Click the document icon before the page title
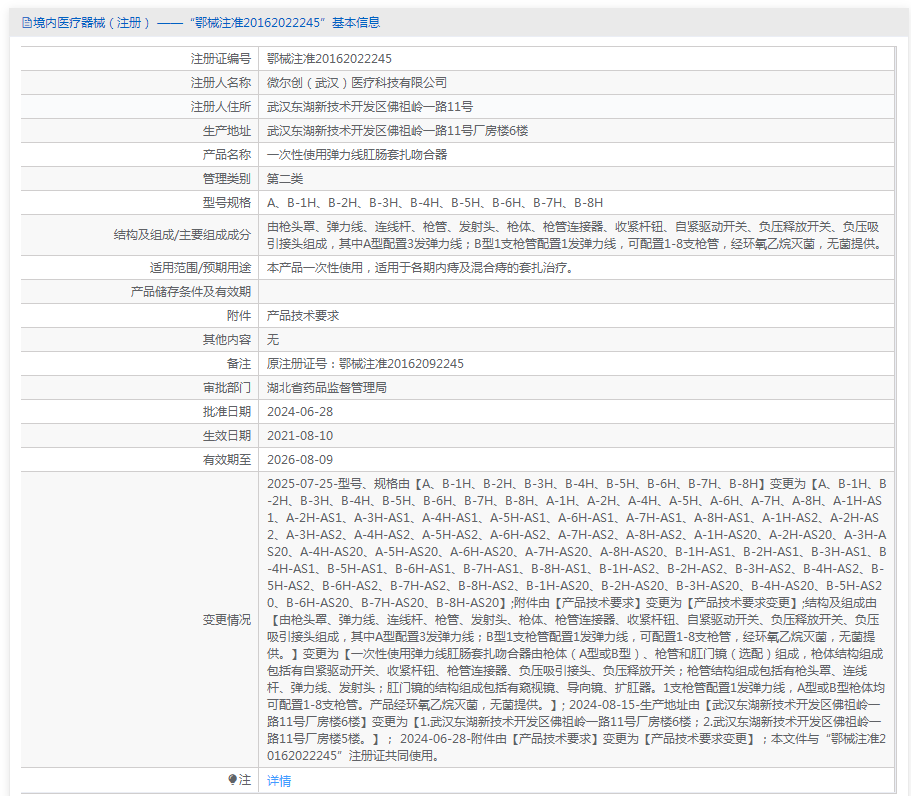Screen dimensions: 911x796 (26, 23)
